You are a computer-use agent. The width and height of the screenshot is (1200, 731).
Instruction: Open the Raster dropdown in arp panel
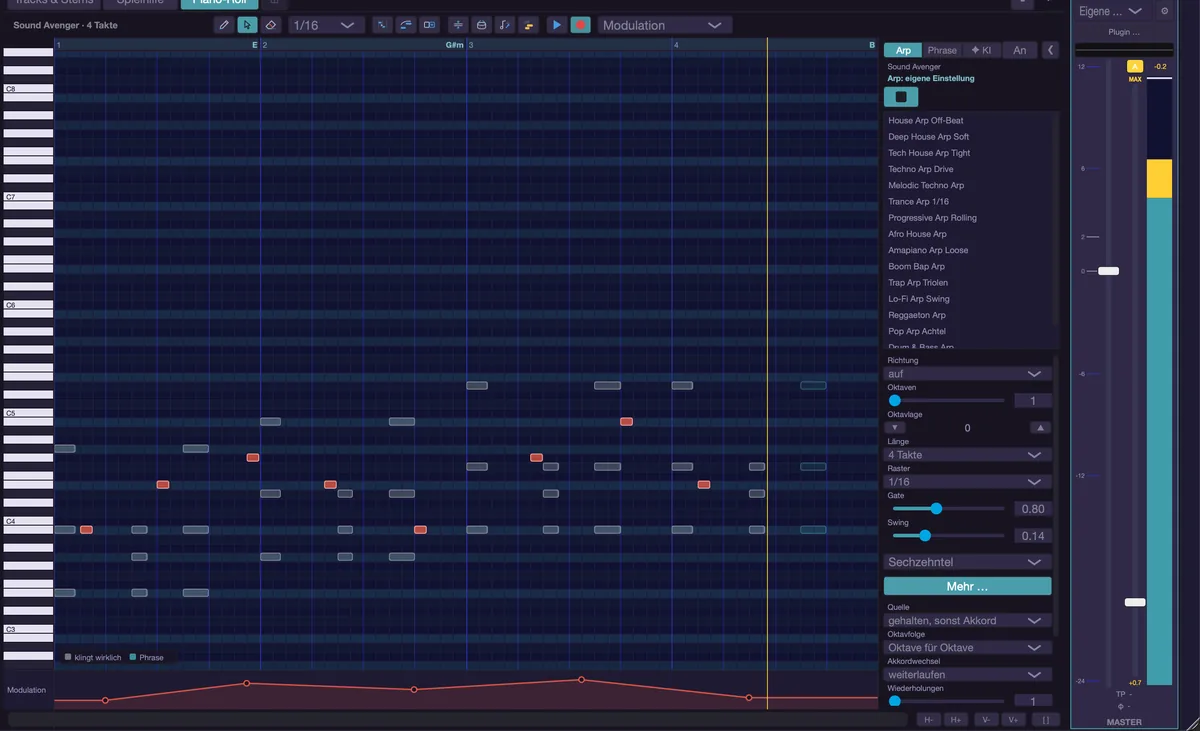(967, 482)
